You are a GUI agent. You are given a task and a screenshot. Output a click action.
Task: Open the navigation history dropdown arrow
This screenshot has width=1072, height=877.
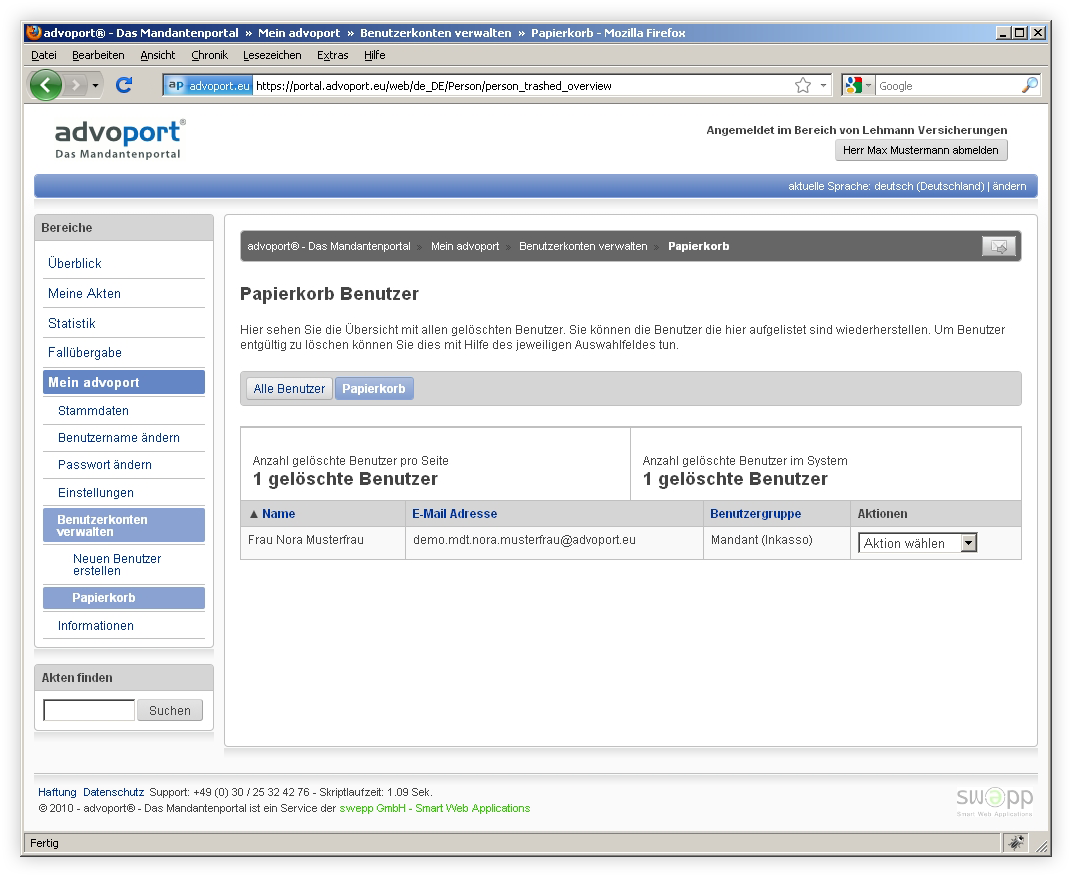click(95, 85)
